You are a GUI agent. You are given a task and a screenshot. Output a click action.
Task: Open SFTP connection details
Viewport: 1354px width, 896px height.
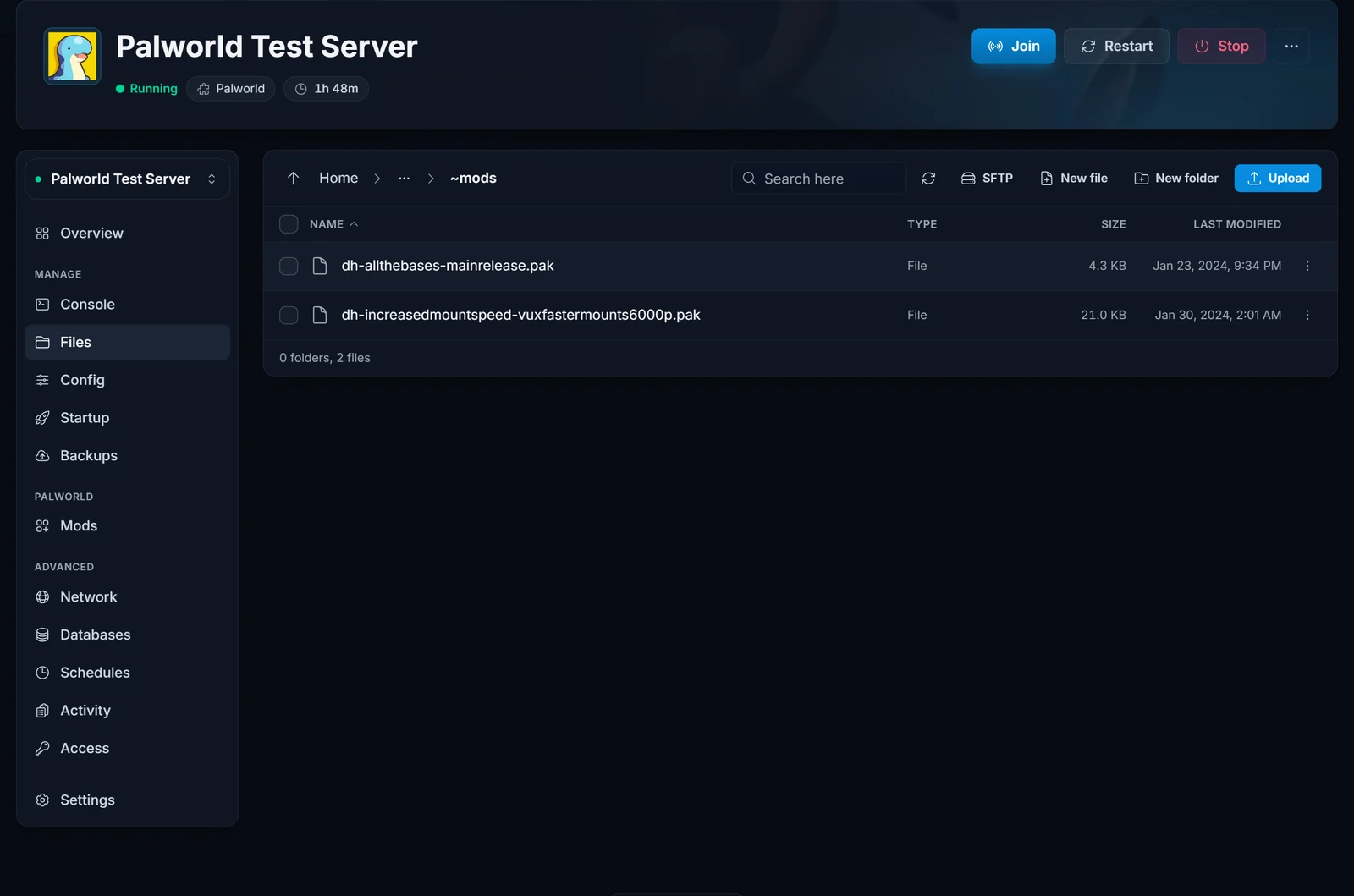[987, 178]
